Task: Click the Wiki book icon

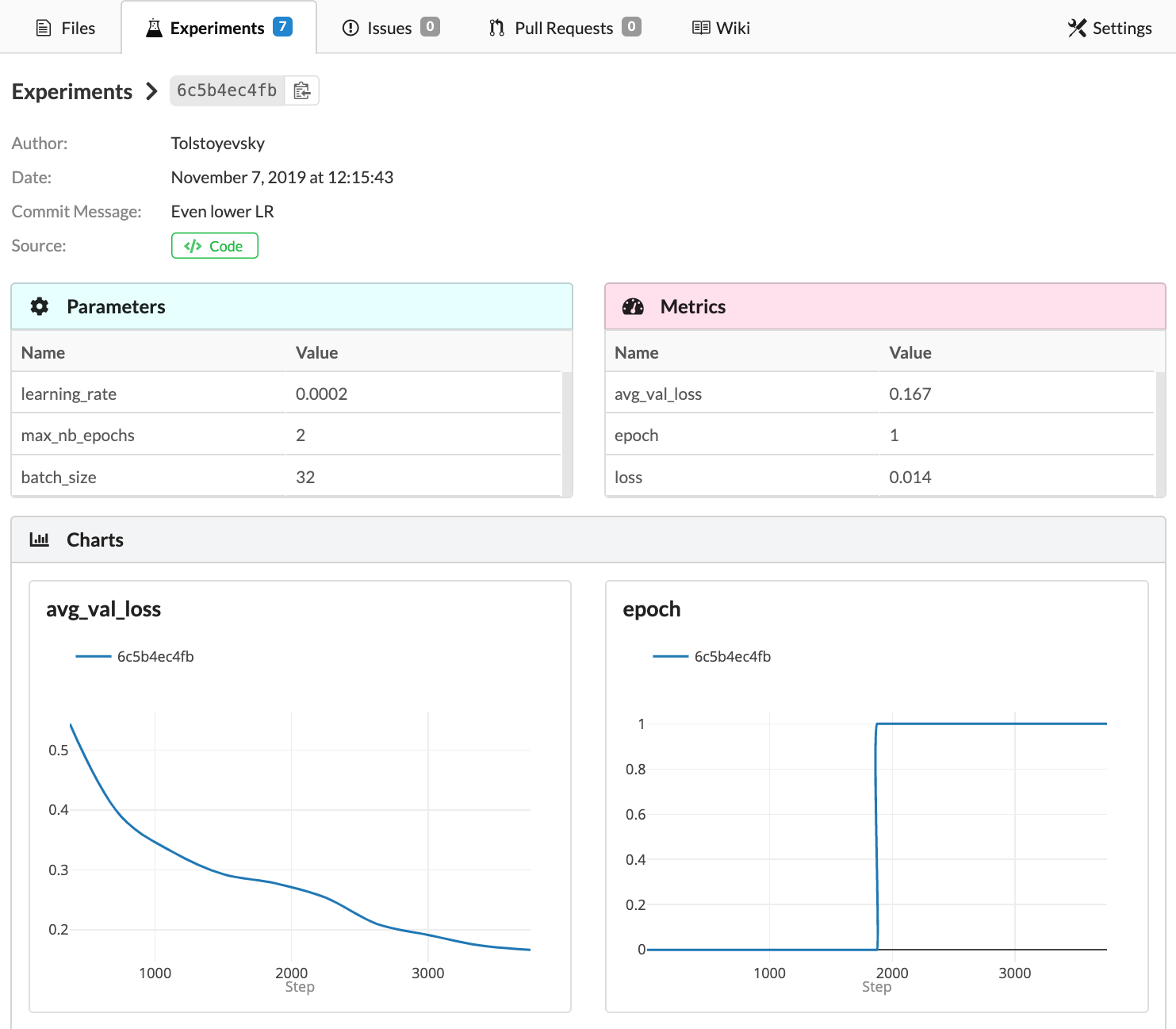Action: (701, 28)
